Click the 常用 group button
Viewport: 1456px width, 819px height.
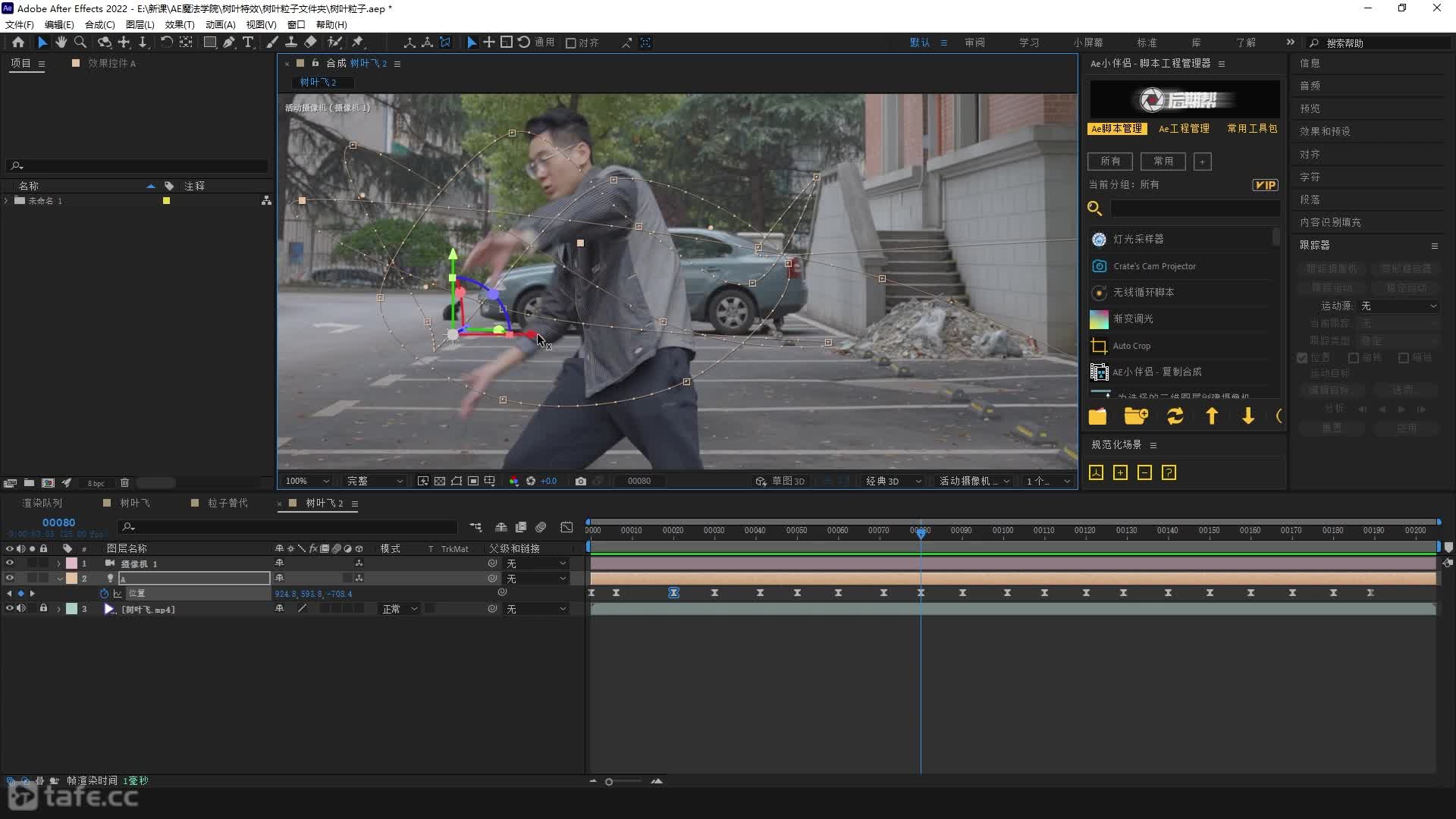click(x=1163, y=162)
